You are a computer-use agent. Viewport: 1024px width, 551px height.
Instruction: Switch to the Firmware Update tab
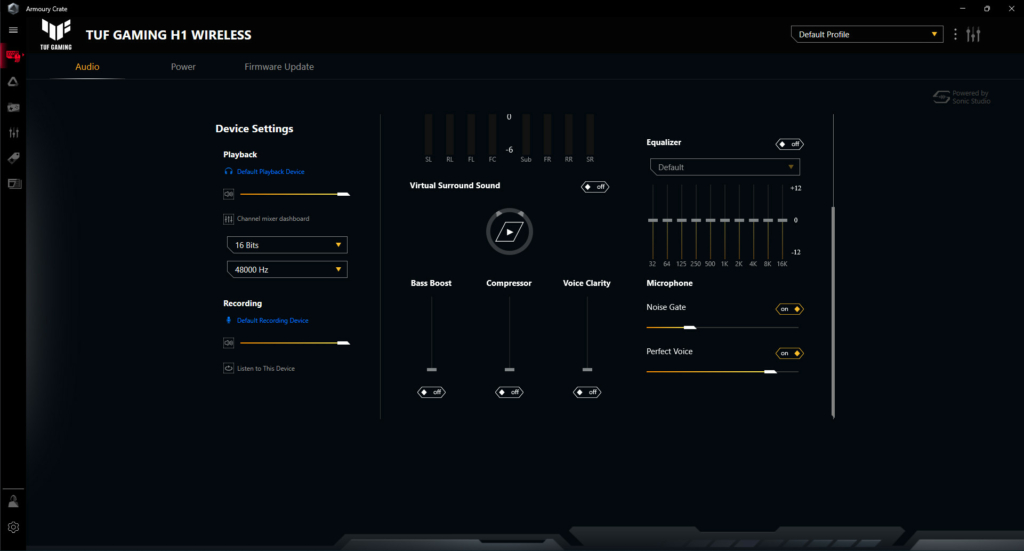click(279, 67)
